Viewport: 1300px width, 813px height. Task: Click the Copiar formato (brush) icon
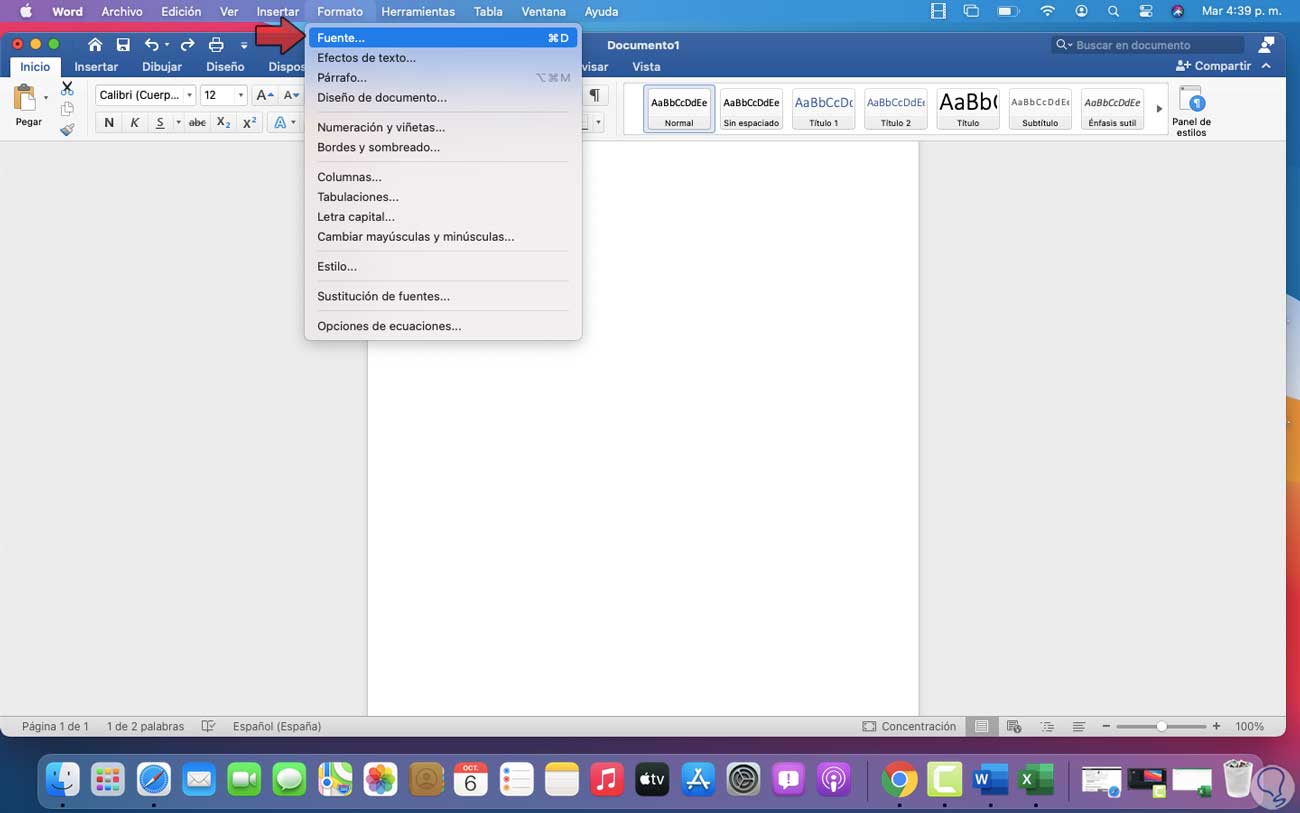tap(67, 128)
